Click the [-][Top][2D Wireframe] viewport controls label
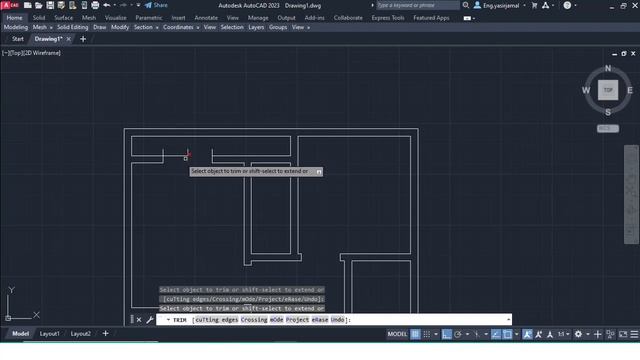 coord(31,53)
